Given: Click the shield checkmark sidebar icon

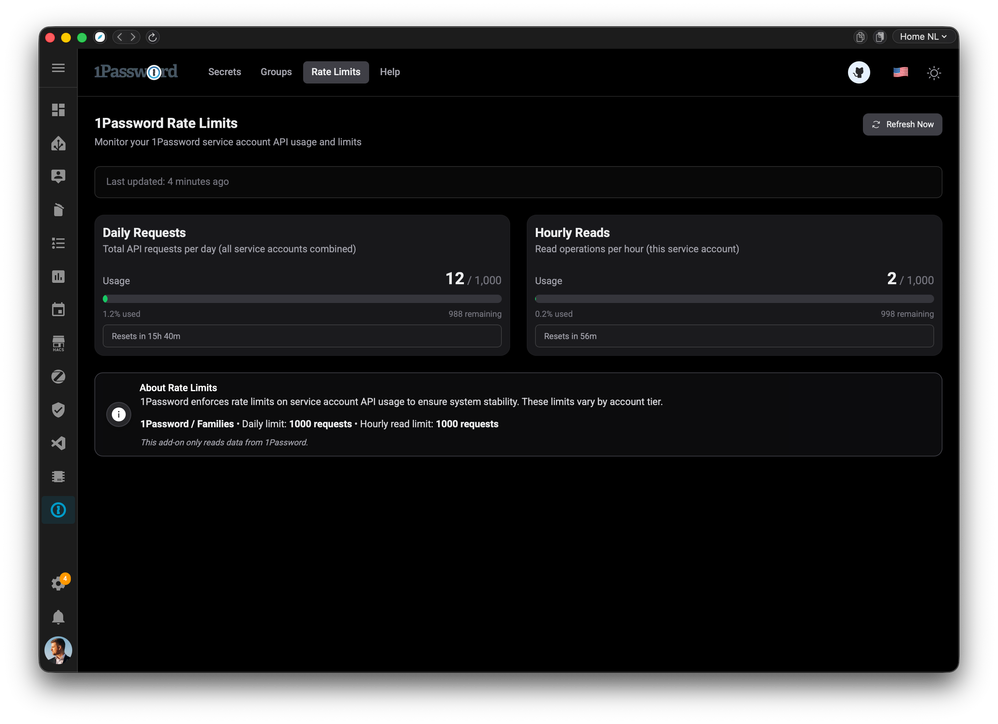Looking at the screenshot, I should coord(58,410).
